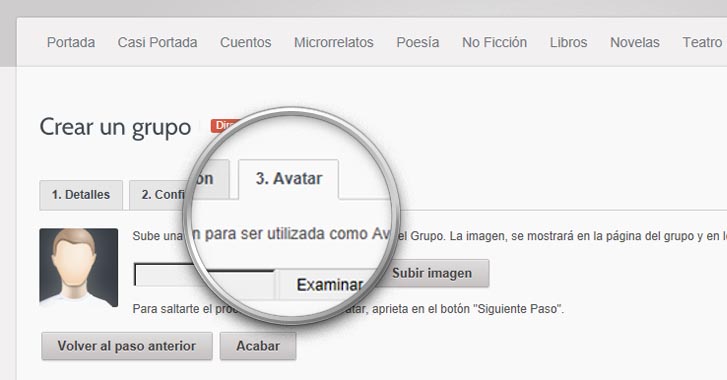Click the 'Siguiente Paso' instruction text

coord(348,309)
